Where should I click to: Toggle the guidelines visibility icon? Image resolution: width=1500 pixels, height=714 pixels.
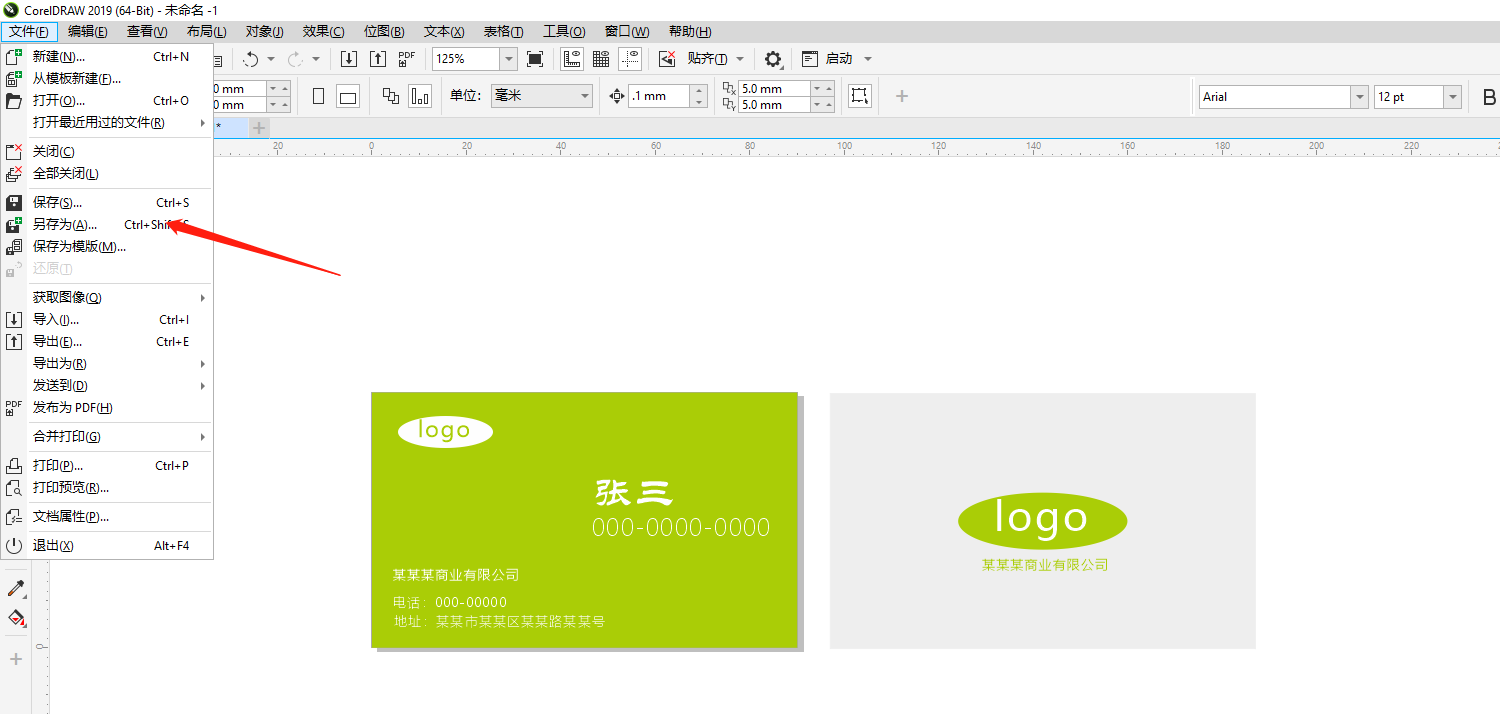630,58
